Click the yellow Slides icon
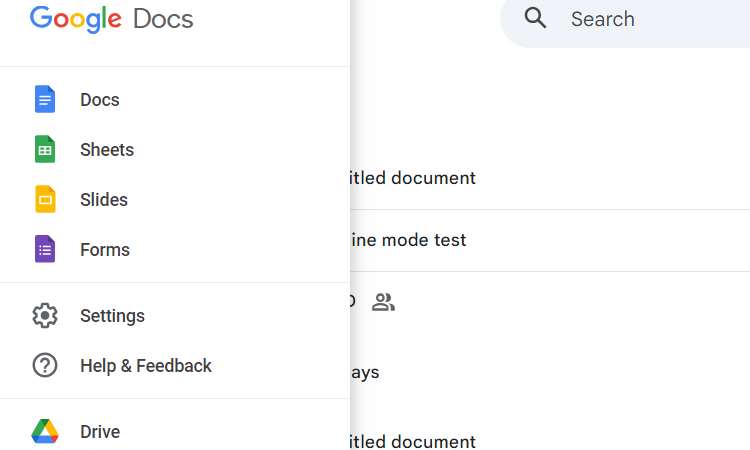The image size is (750, 450). 45,200
